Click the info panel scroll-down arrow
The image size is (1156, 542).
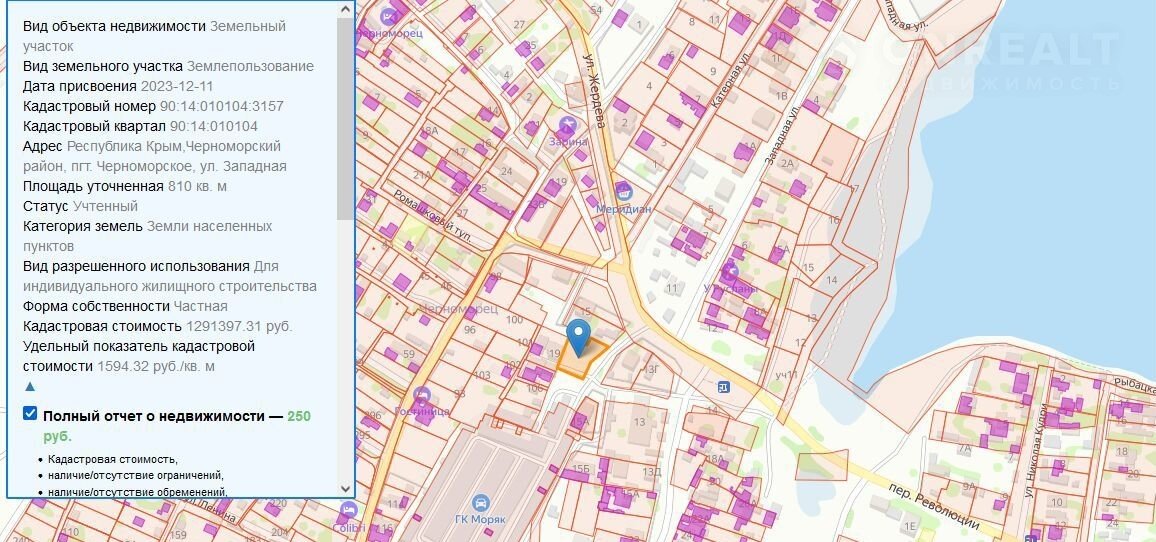pos(346,488)
